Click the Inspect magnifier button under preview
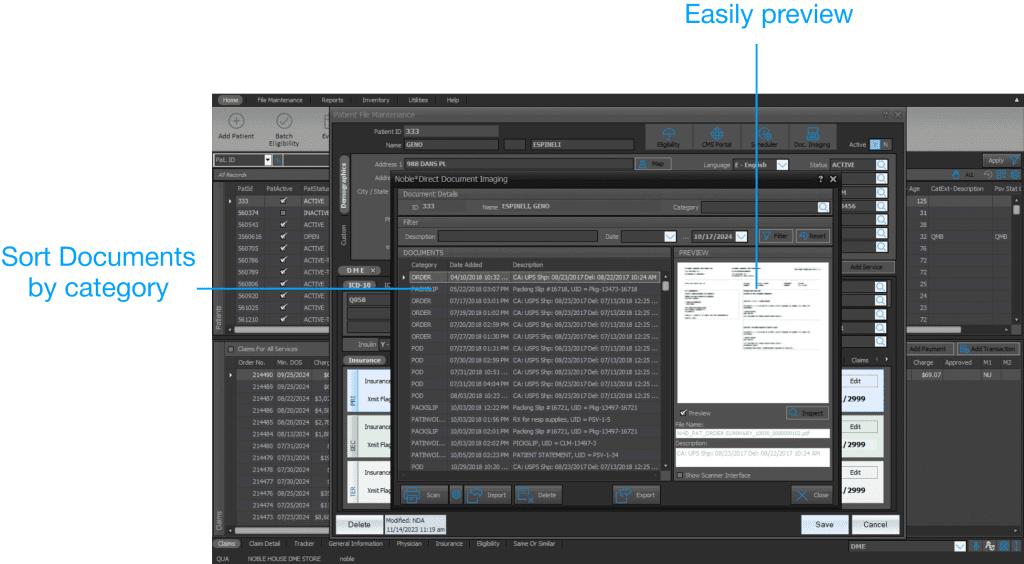The width and height of the screenshot is (1024, 564). coord(807,413)
